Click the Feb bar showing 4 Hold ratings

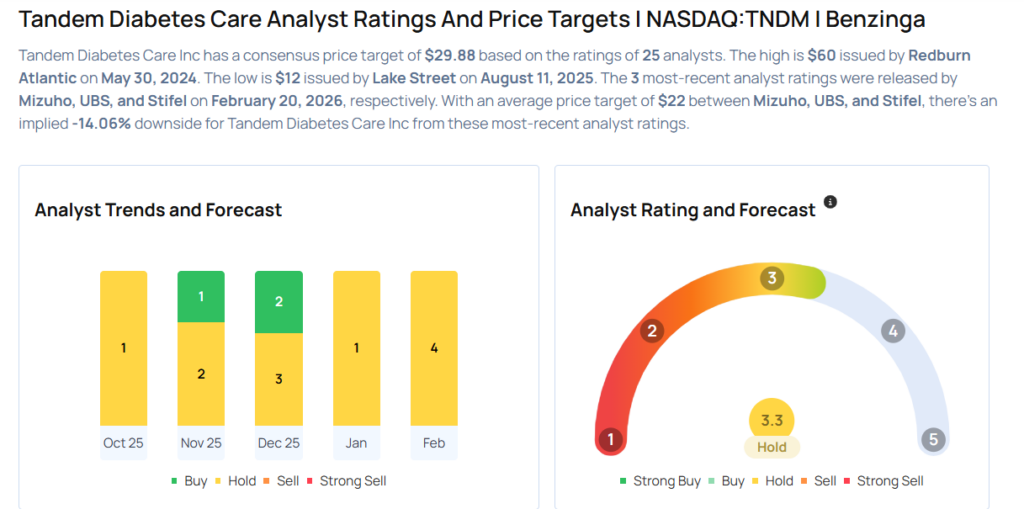coord(434,348)
